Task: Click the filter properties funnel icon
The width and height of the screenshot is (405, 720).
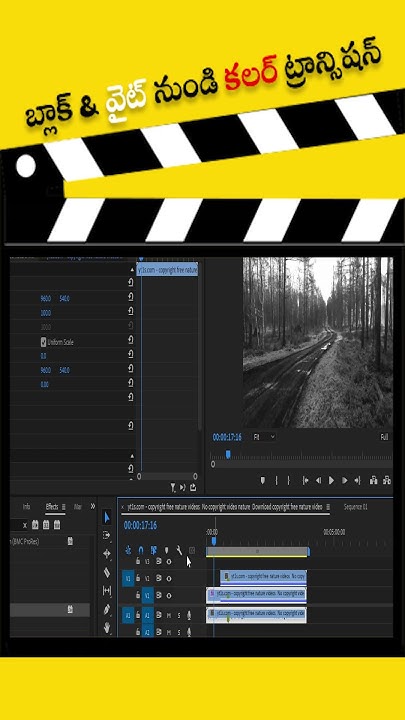Action: click(173, 487)
